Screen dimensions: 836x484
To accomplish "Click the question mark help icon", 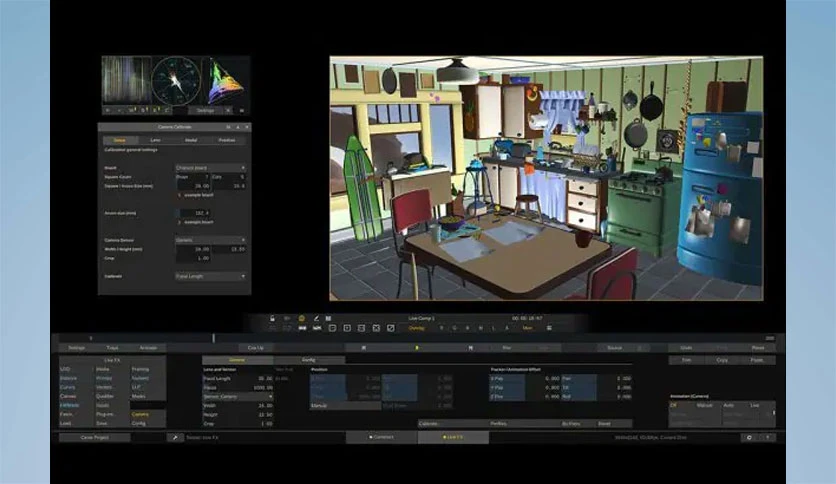I will point(767,438).
